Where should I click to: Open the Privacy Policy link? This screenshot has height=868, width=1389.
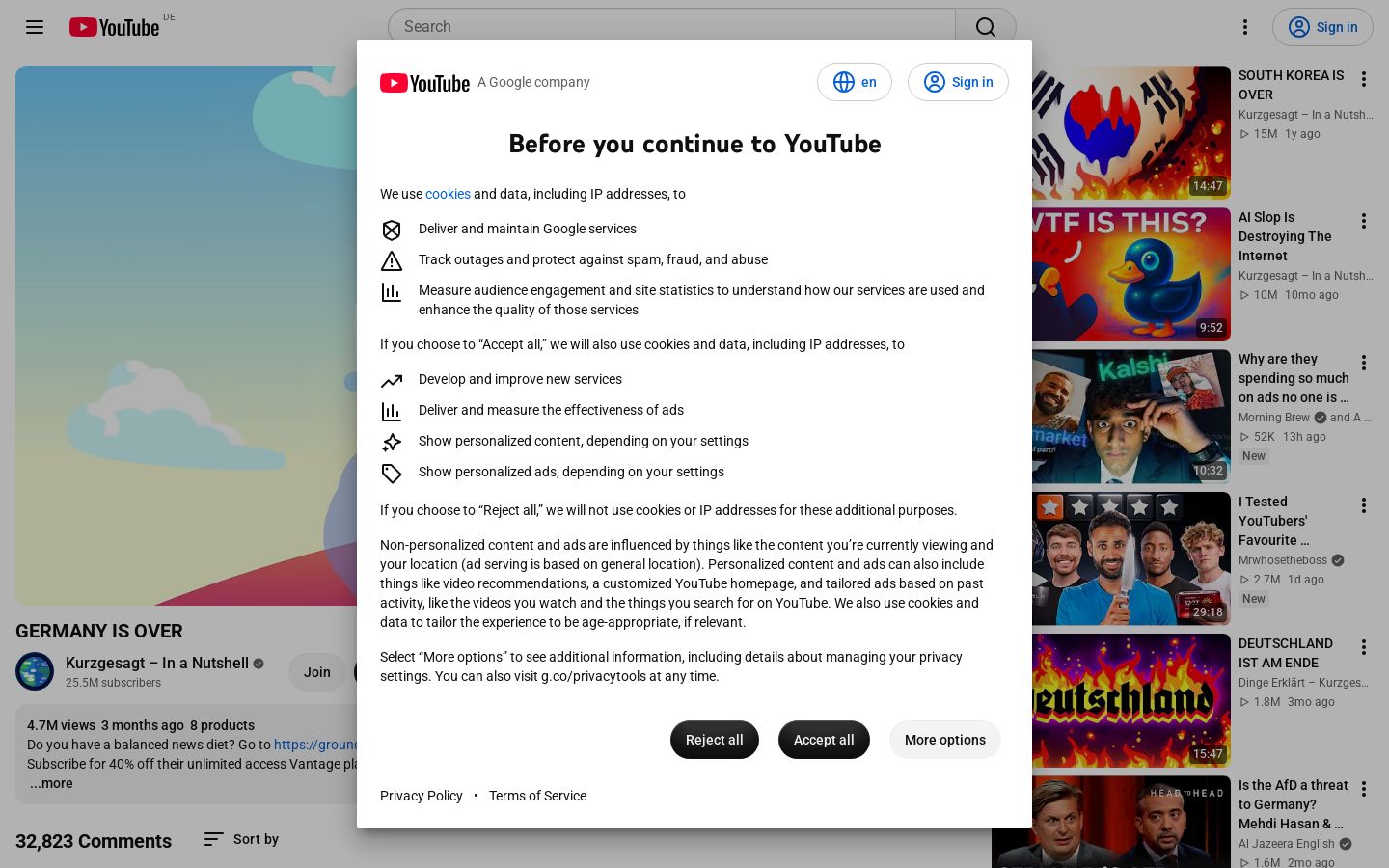pyautogui.click(x=422, y=796)
